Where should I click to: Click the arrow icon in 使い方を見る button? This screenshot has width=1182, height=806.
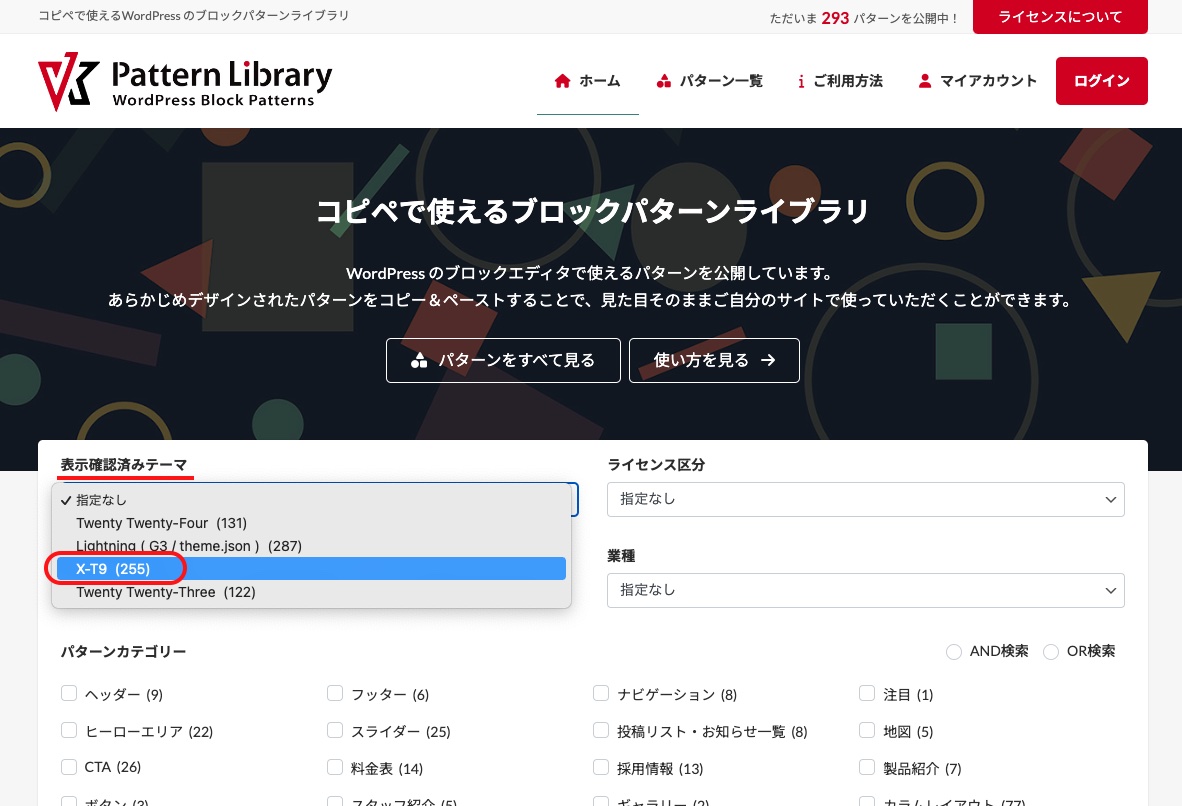tap(767, 360)
